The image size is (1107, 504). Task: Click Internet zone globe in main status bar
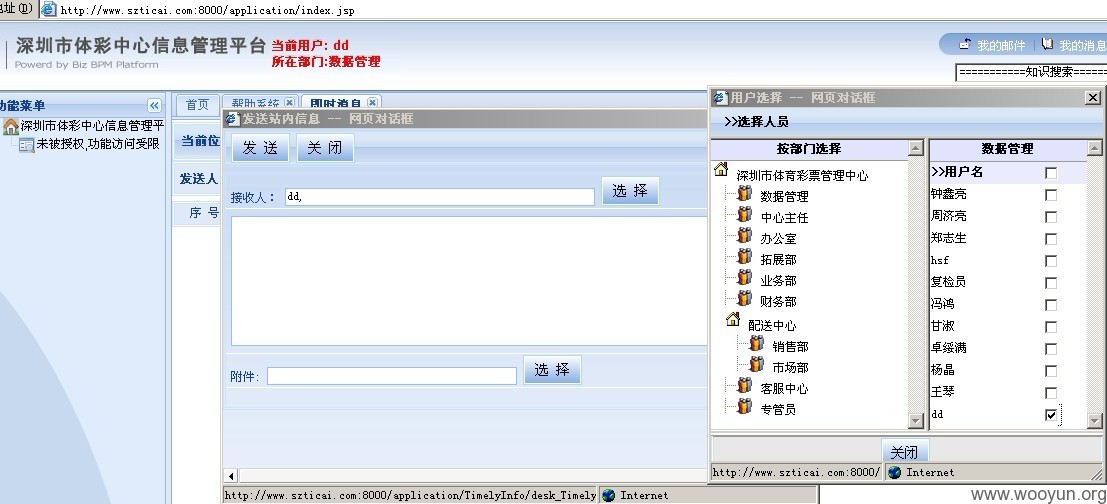(608, 496)
